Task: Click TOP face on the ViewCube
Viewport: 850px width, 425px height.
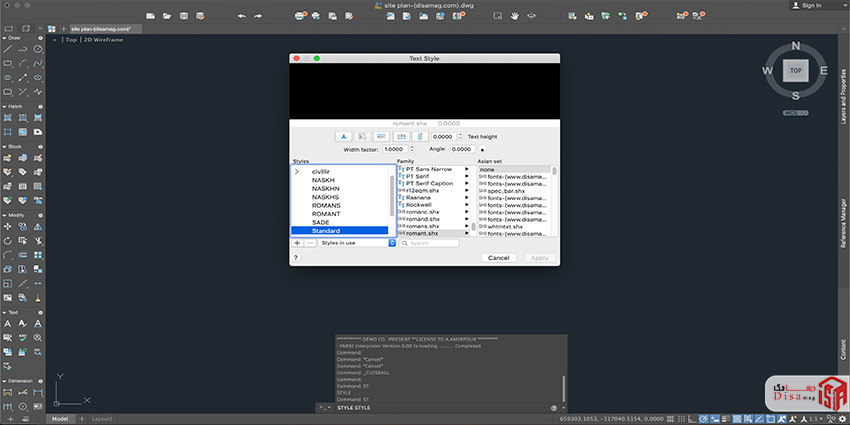Action: [x=795, y=71]
